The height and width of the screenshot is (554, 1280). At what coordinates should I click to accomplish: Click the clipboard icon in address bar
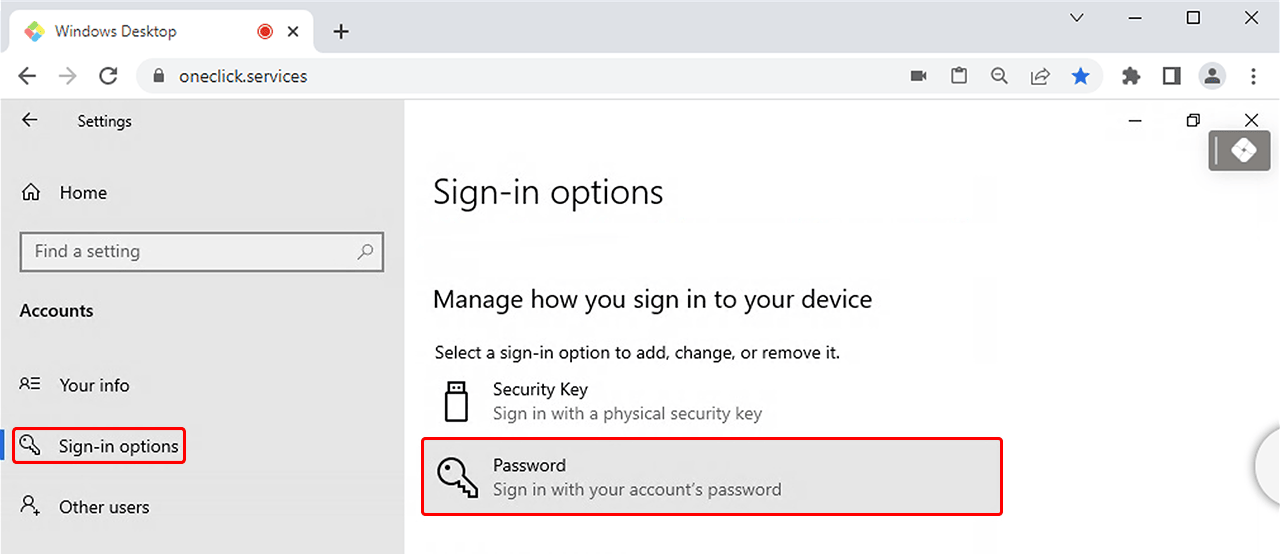pos(959,76)
